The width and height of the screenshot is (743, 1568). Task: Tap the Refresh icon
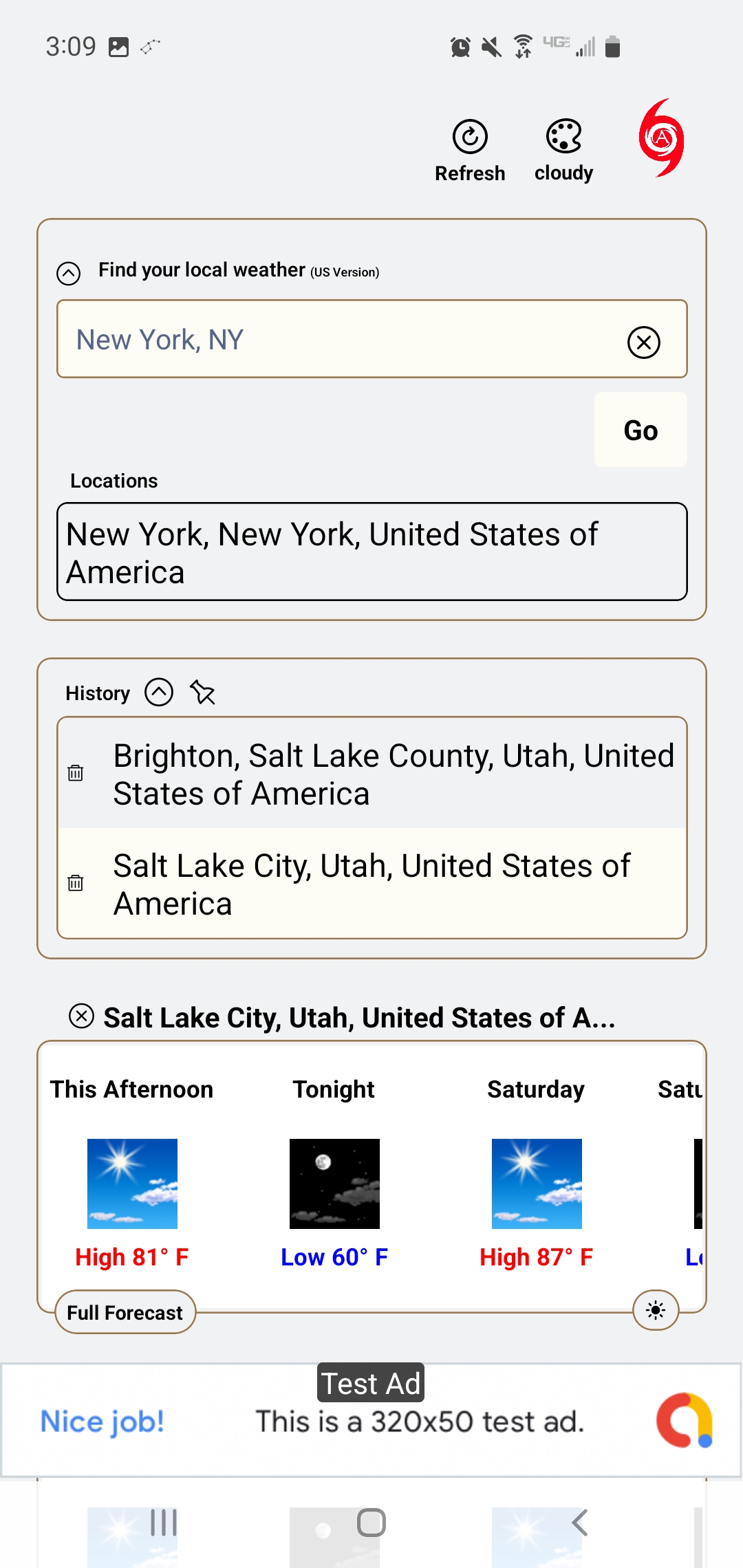click(x=470, y=137)
